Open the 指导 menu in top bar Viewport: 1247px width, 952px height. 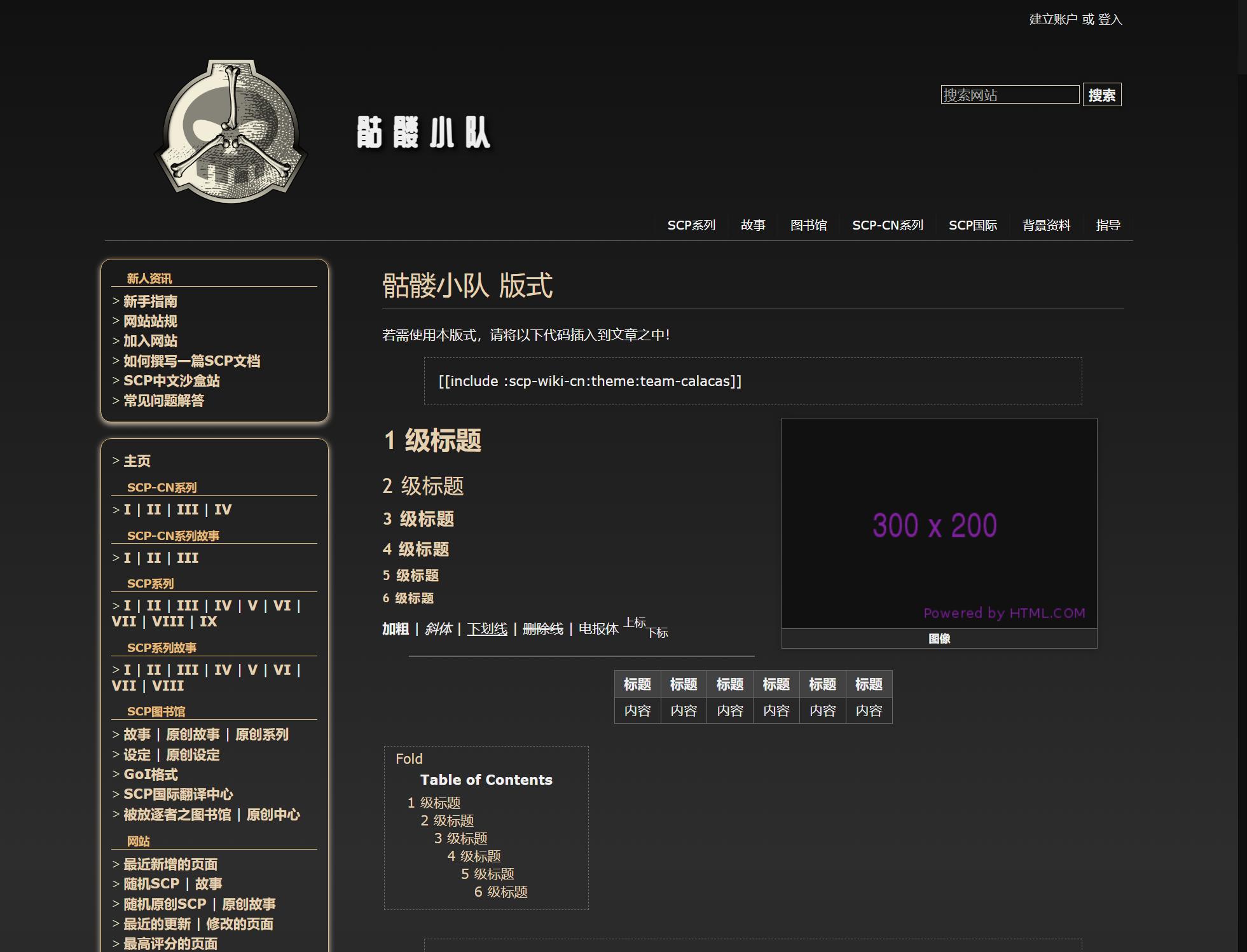pos(1108,225)
